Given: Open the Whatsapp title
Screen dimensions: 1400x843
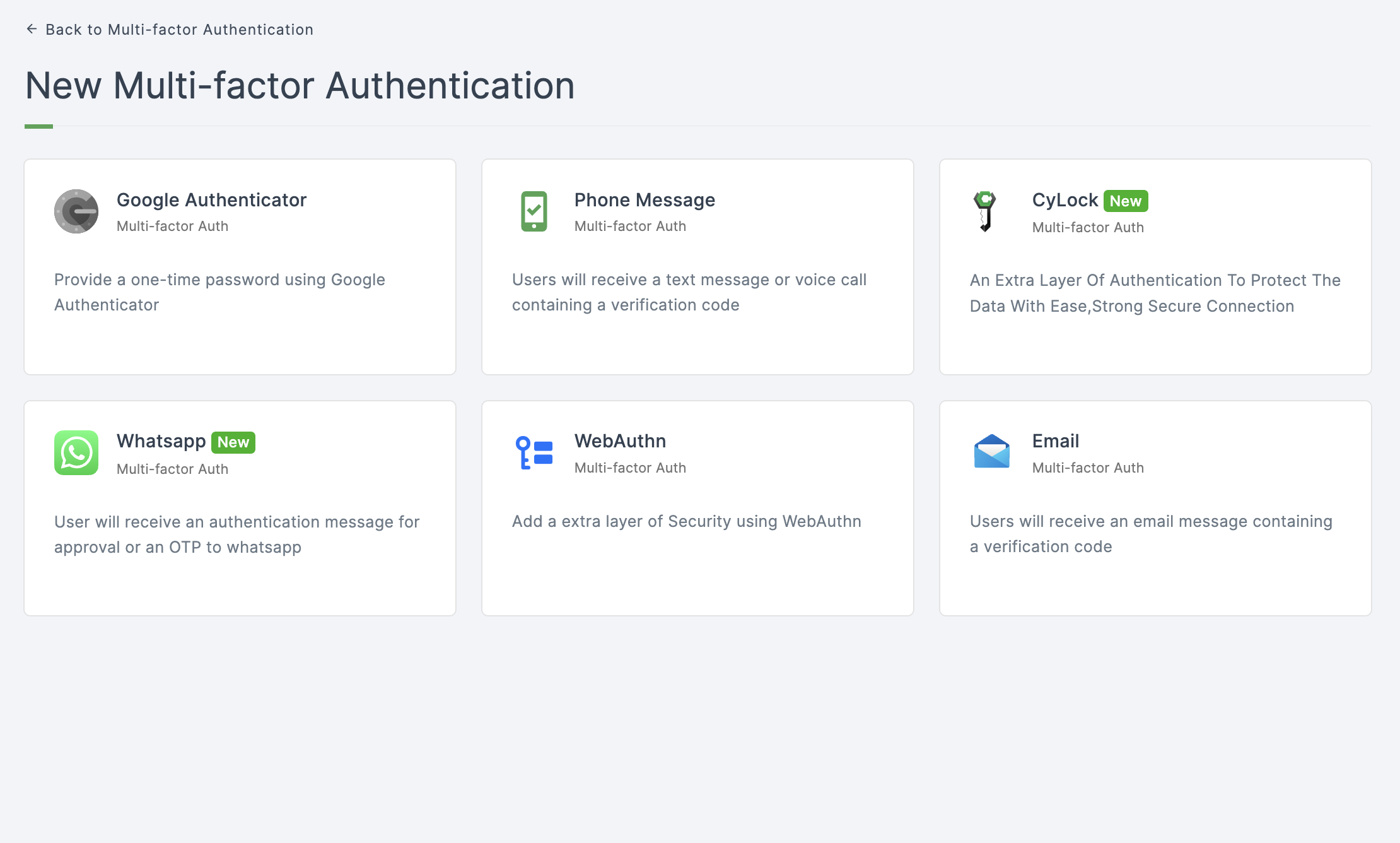Looking at the screenshot, I should [161, 441].
